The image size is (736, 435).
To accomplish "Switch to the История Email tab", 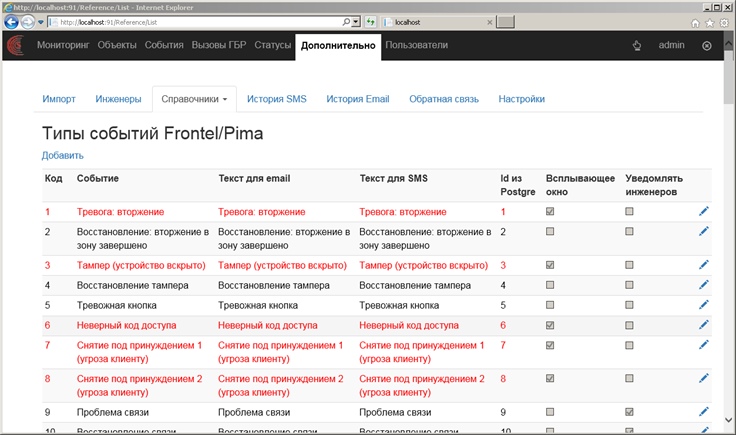I will click(x=358, y=99).
